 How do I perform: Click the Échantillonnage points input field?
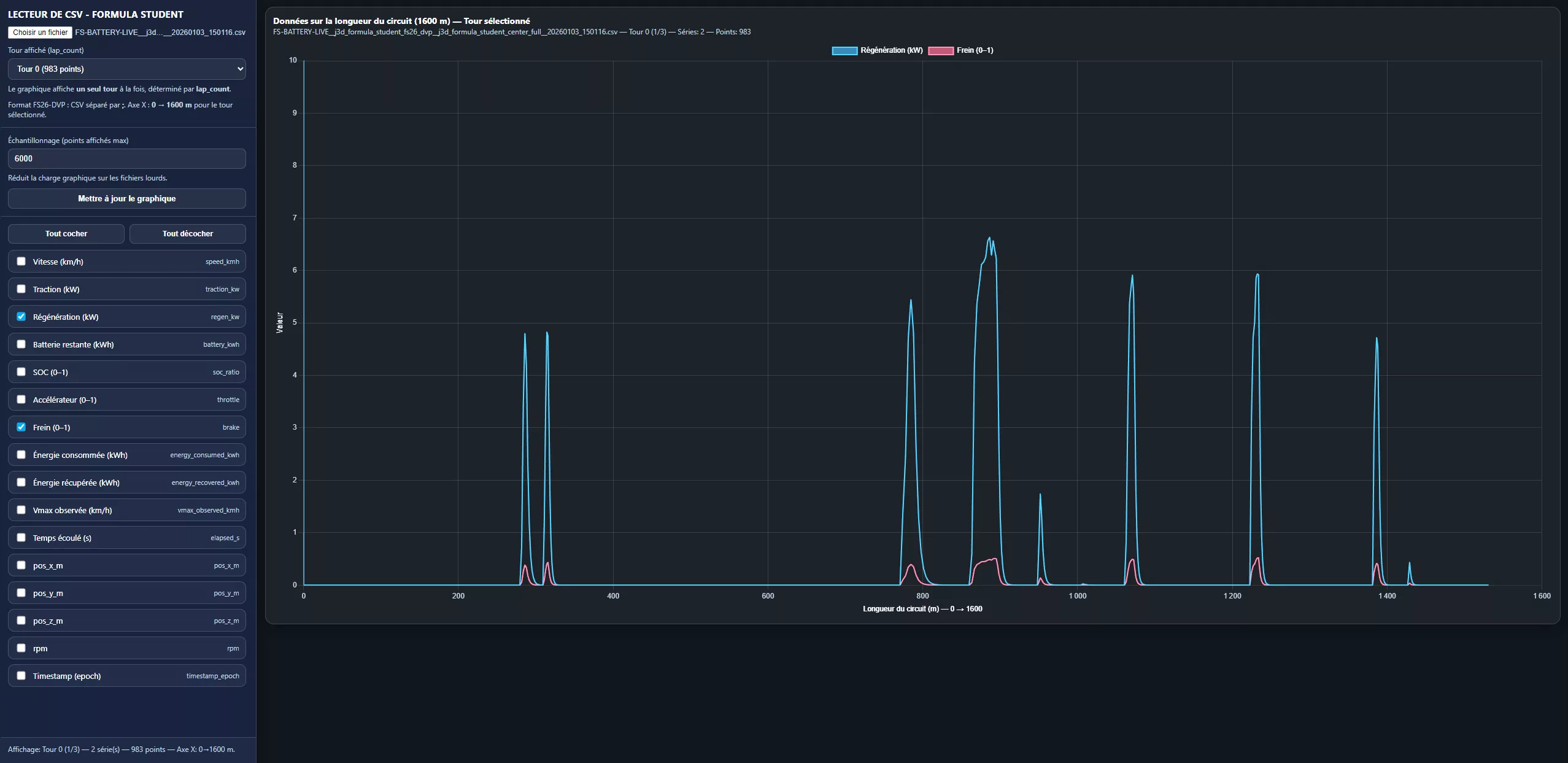pyautogui.click(x=127, y=158)
